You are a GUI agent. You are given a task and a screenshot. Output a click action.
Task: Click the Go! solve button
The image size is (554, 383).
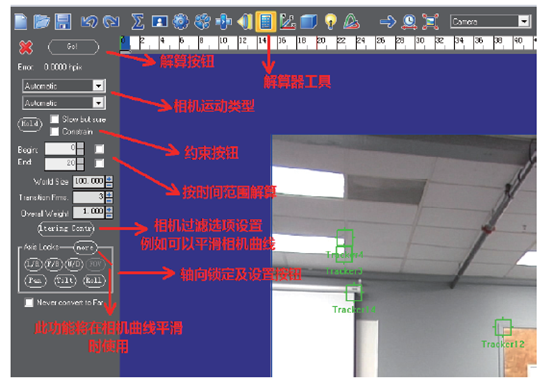[x=73, y=47]
